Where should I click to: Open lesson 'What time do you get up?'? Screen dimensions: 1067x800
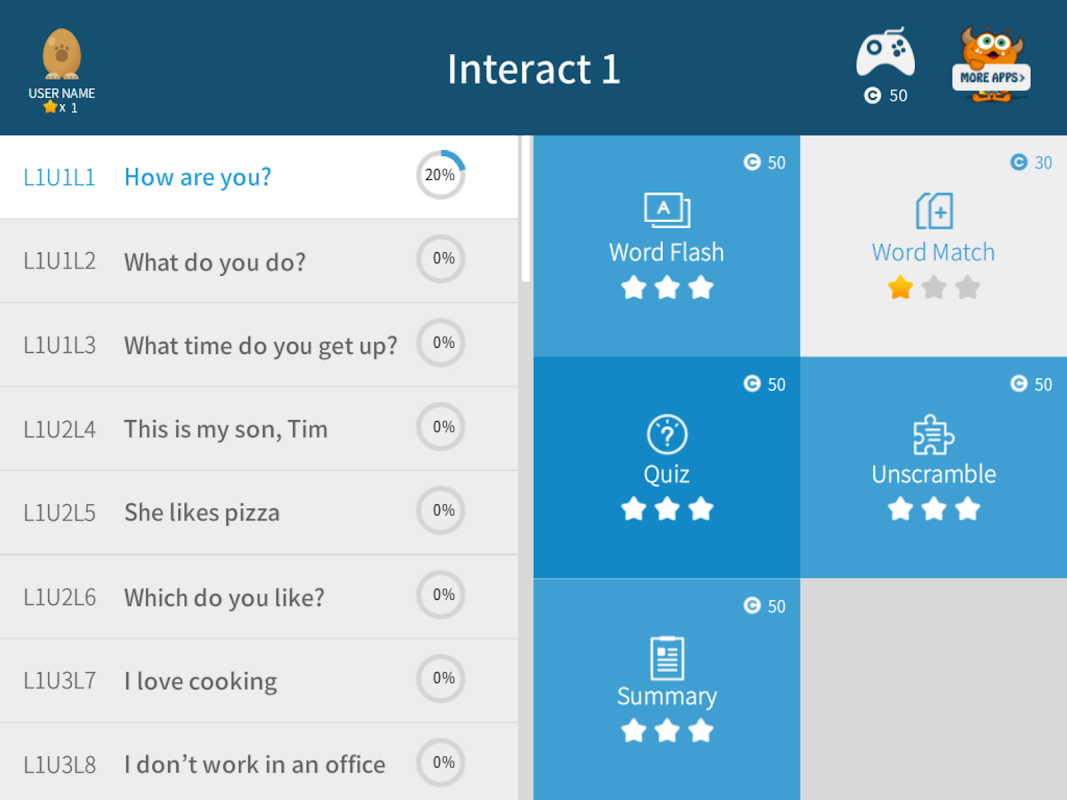coord(260,346)
